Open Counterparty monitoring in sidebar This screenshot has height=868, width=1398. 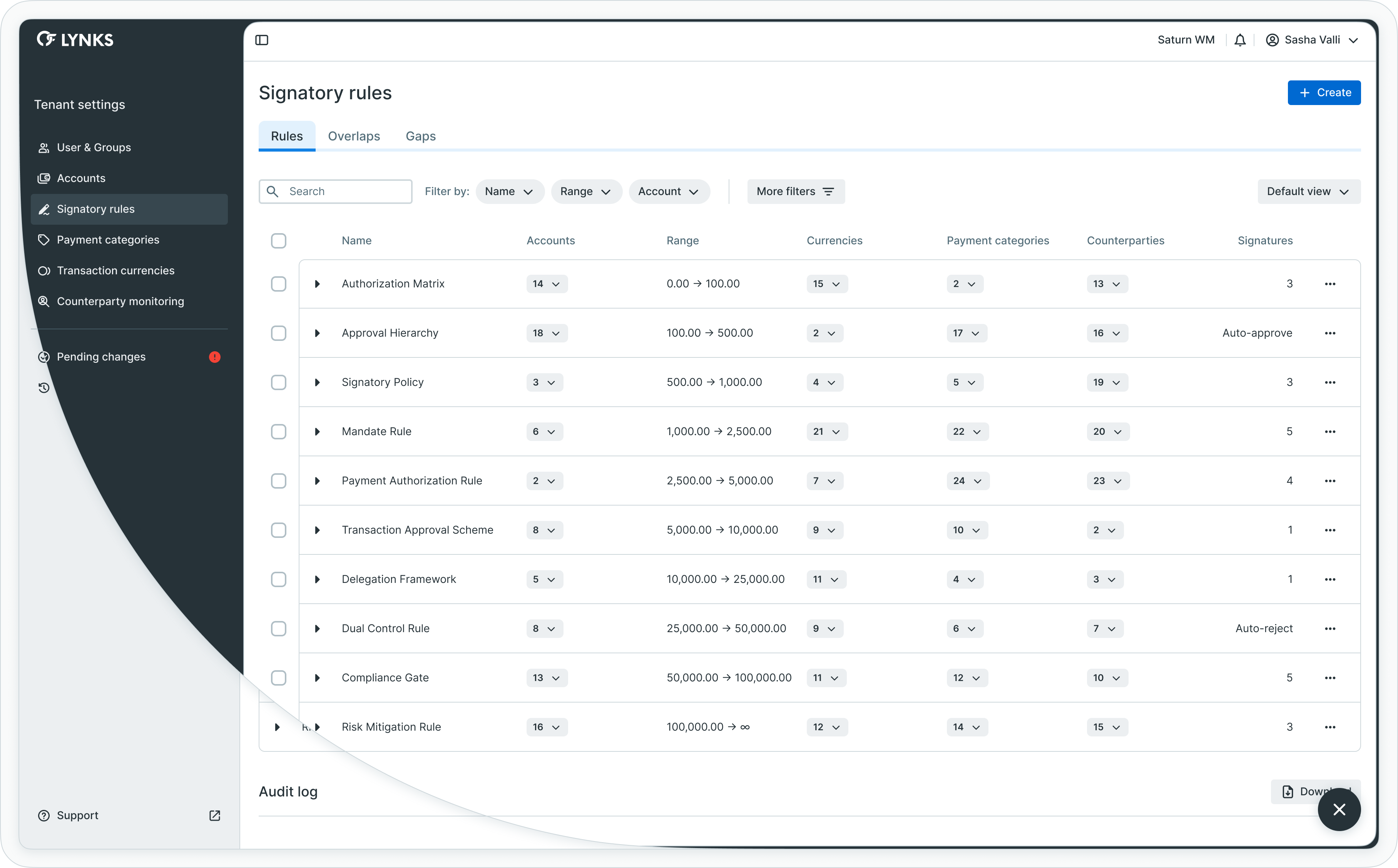[x=120, y=301]
